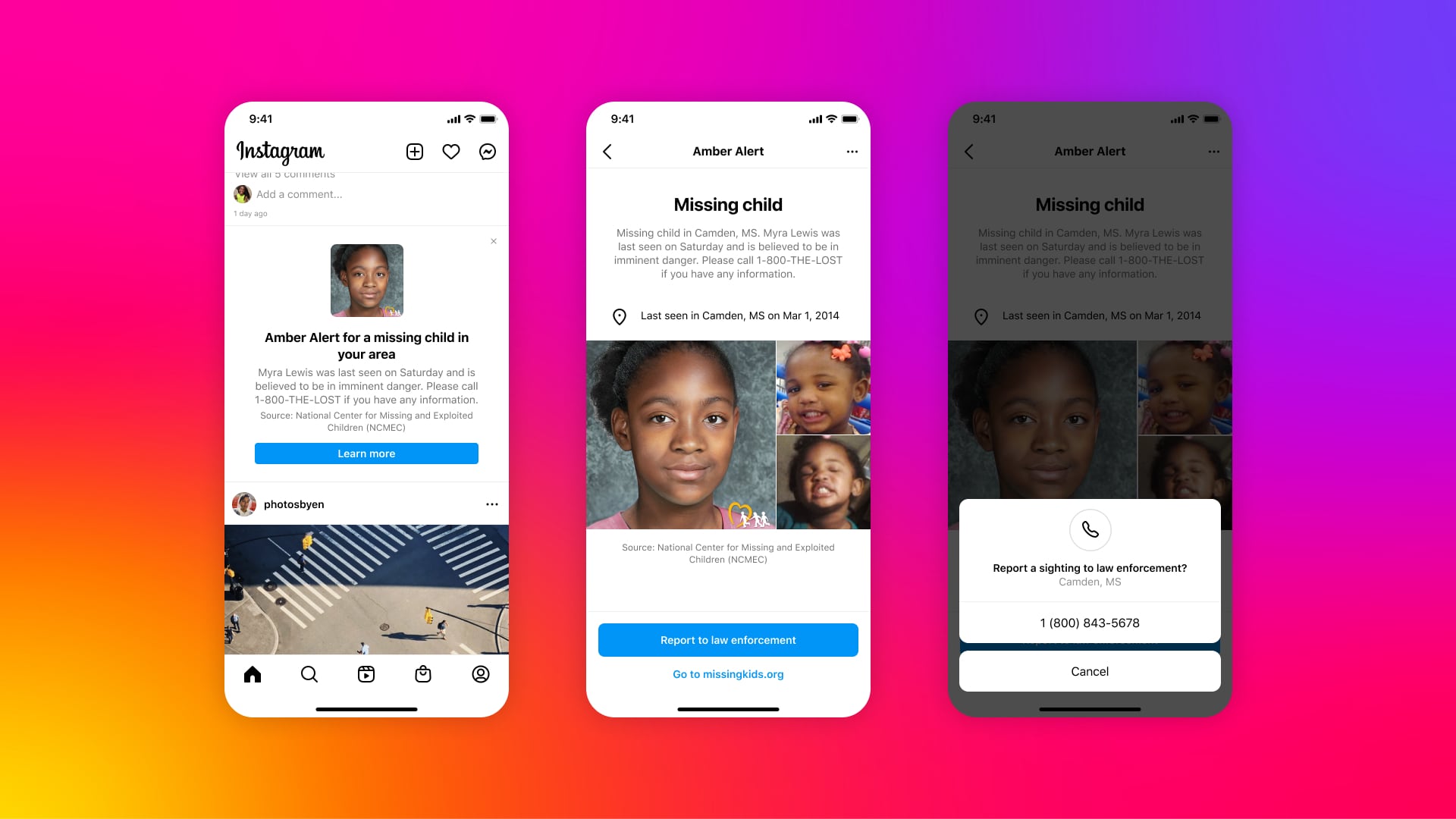This screenshot has height=819, width=1456.
Task: Open missingkids.org link
Action: click(x=727, y=673)
